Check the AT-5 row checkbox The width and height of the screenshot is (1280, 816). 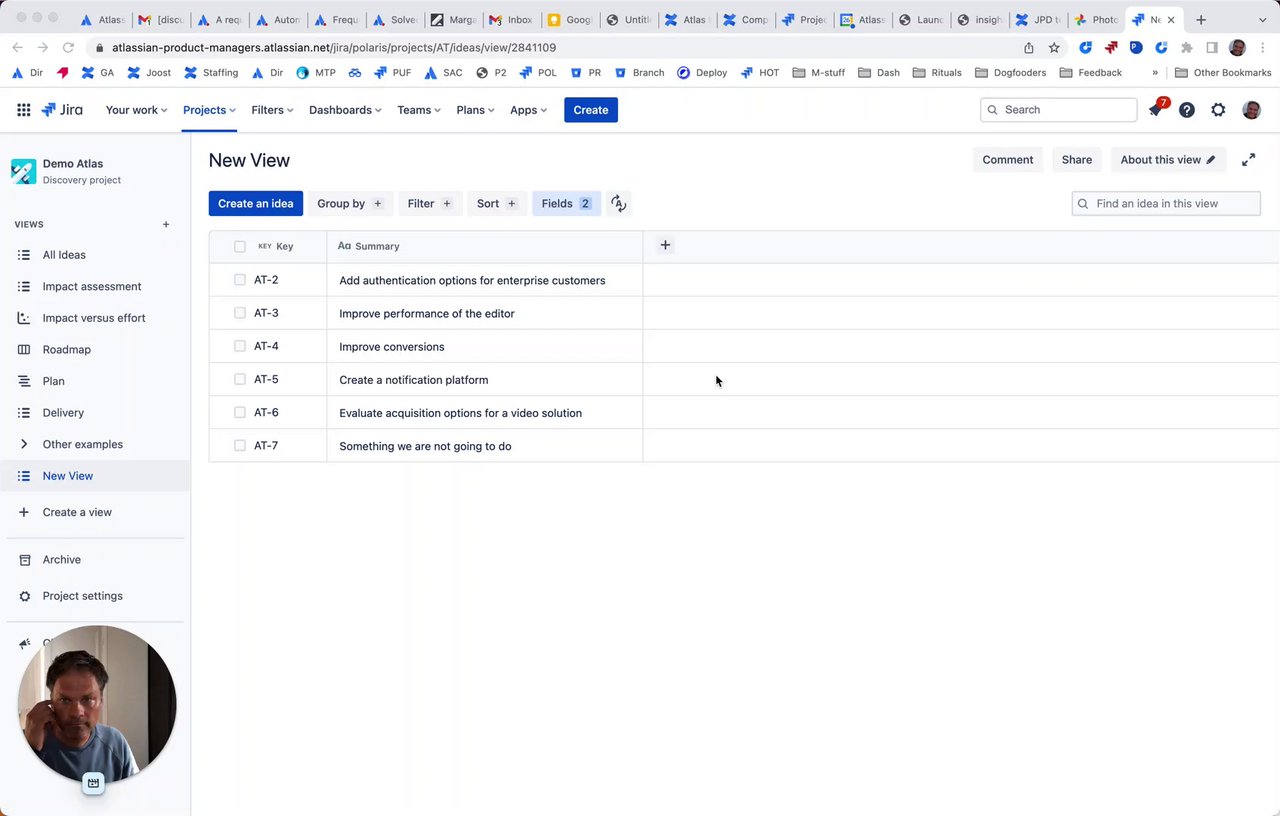point(240,379)
